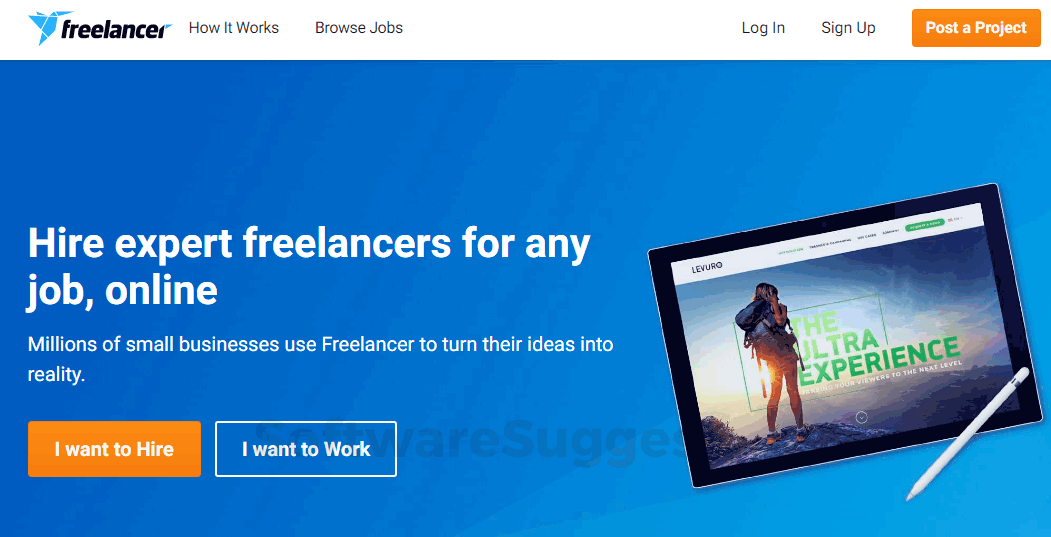Select the Sign Up link
The height and width of the screenshot is (537, 1051).
pos(849,28)
